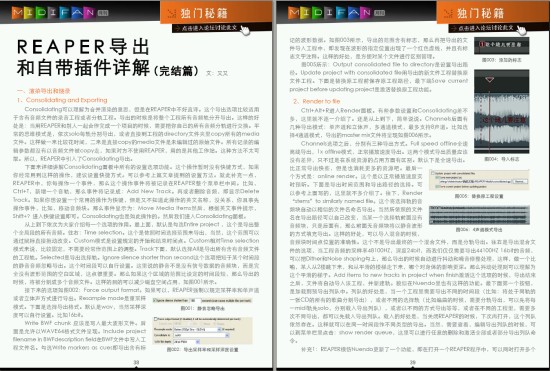The width and height of the screenshot is (550, 371).
Task: Click the figure 006 four-channel export image
Action: click(479, 215)
